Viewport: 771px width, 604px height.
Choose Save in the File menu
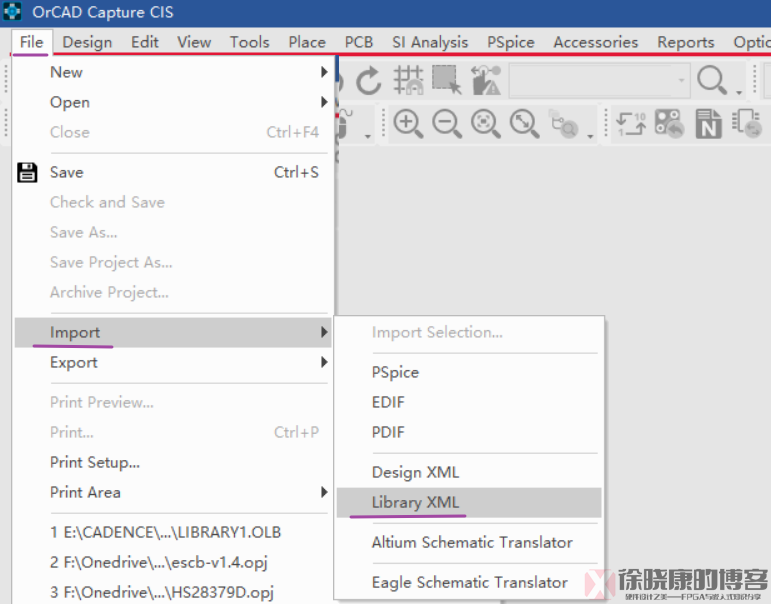[x=173, y=173]
